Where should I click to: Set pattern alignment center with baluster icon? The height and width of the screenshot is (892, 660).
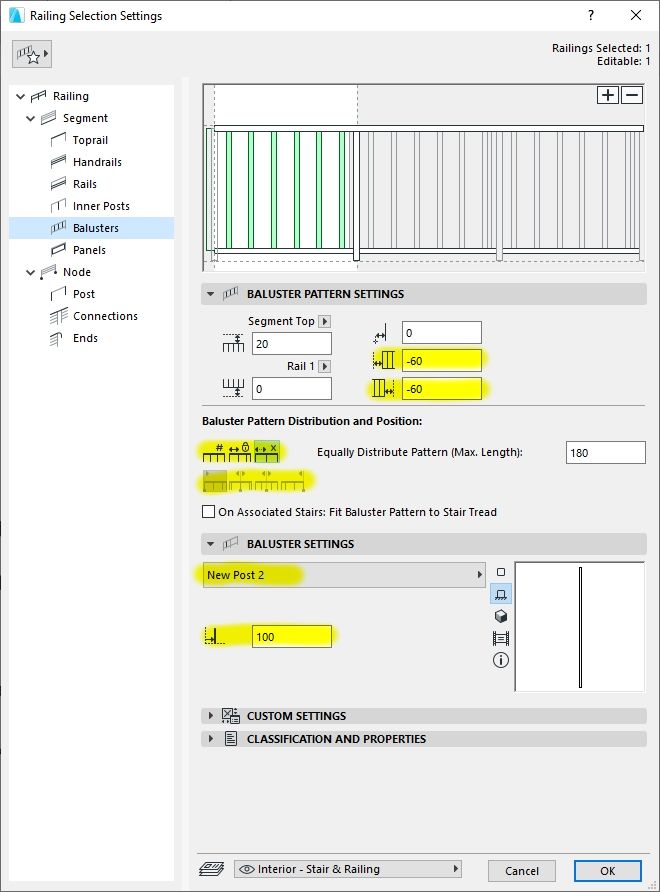click(241, 481)
